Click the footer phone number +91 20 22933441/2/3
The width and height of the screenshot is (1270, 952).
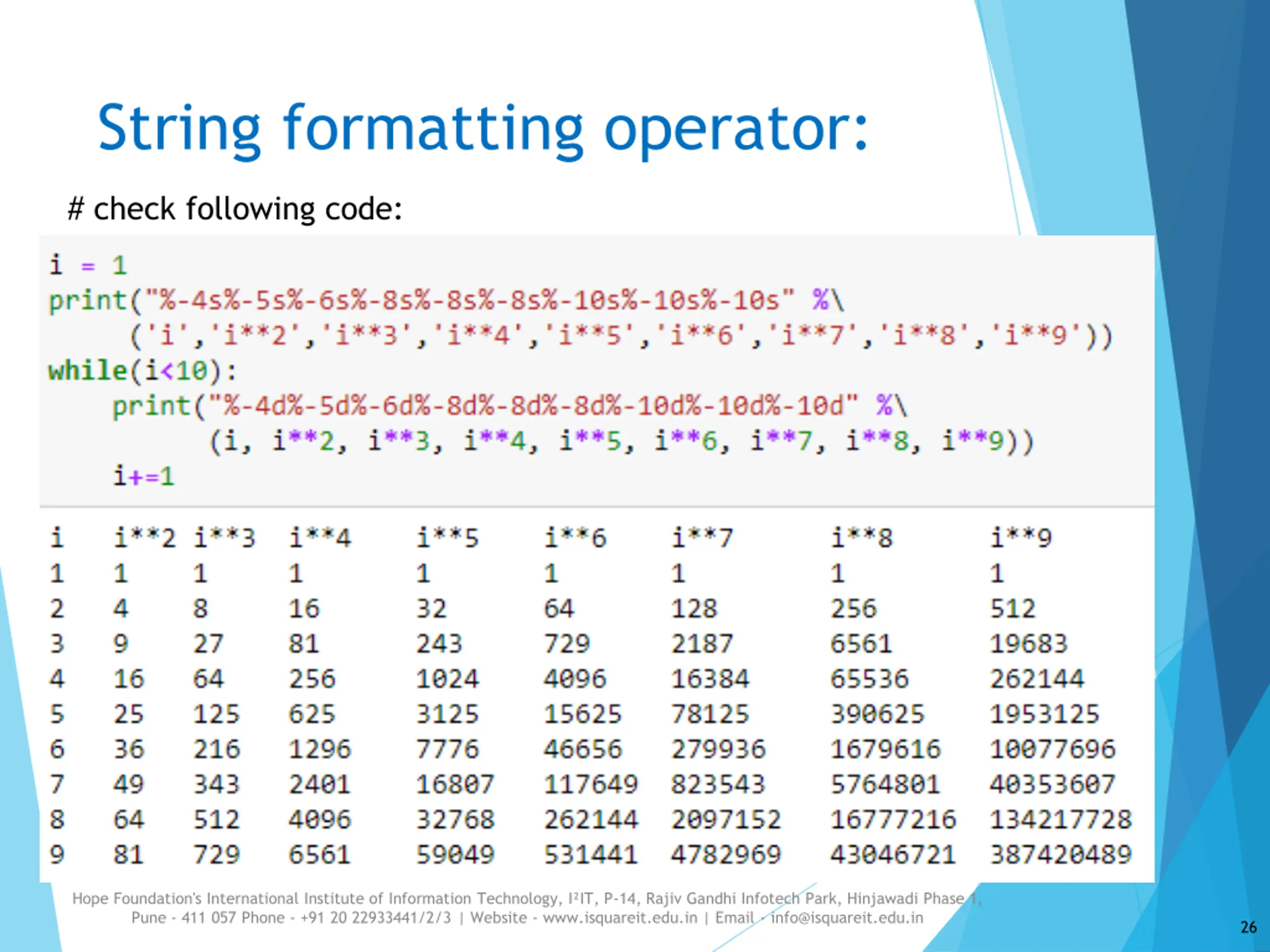coord(376,918)
